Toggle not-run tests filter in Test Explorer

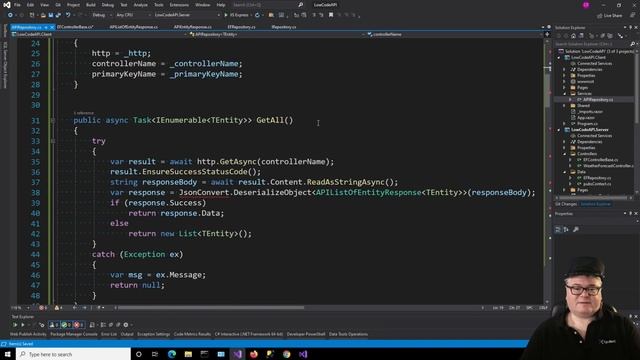click(54, 325)
